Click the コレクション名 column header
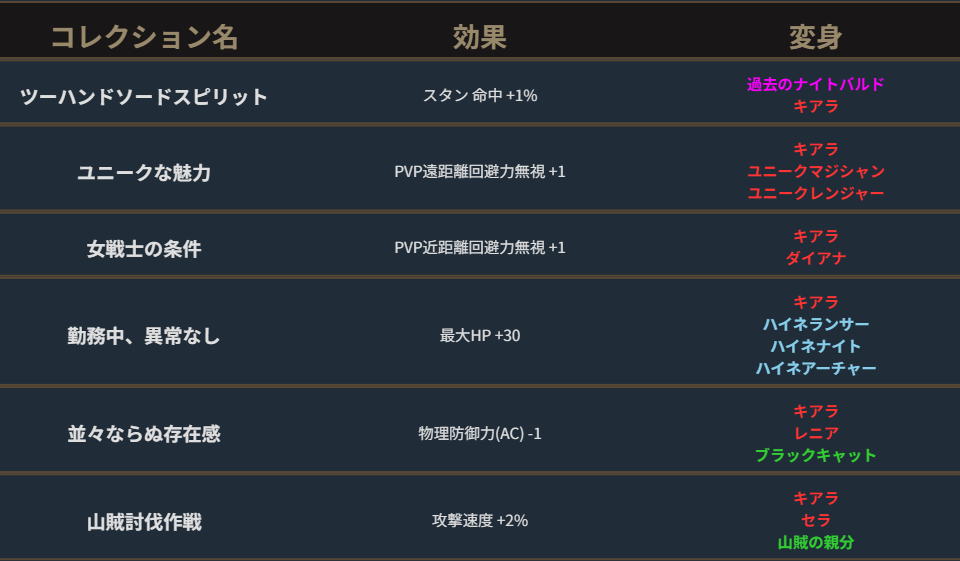 coord(144,38)
